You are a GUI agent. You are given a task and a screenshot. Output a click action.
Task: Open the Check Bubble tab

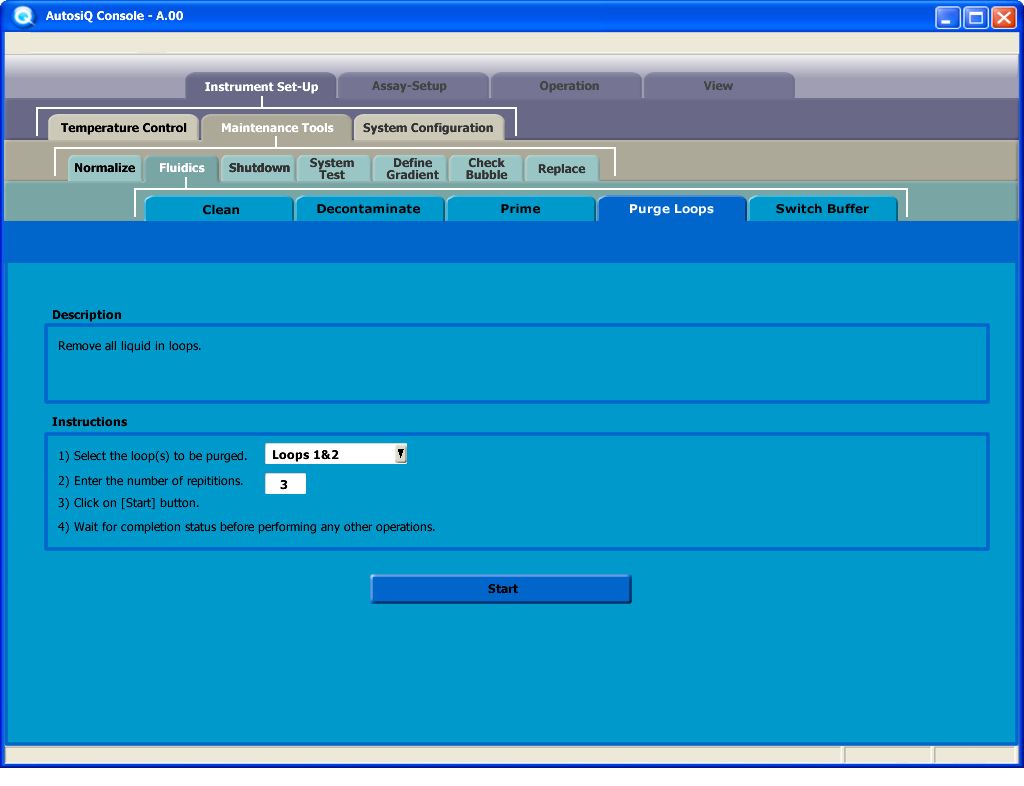pos(487,168)
